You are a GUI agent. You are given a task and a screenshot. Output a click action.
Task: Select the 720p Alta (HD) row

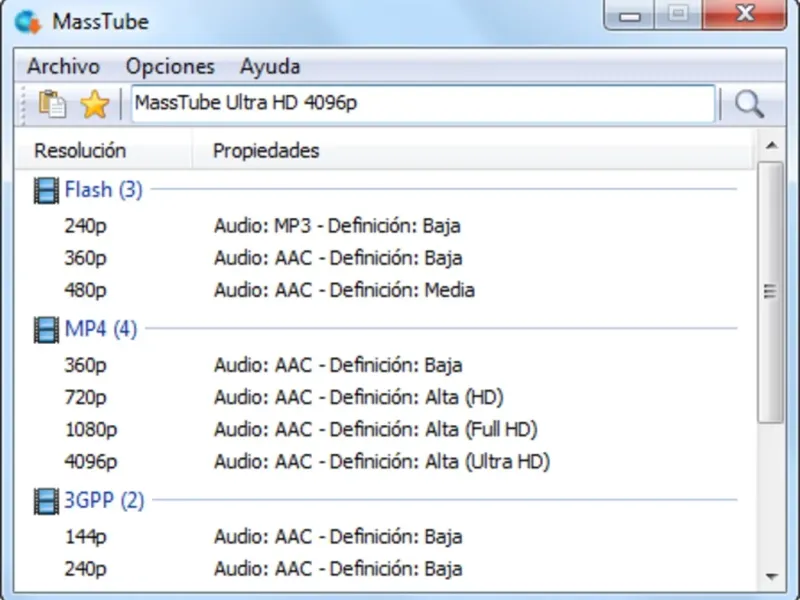pos(385,397)
